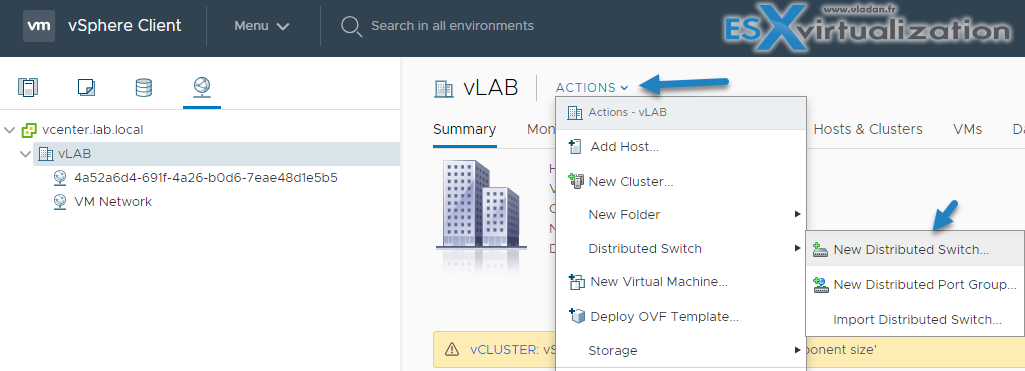Image resolution: width=1025 pixels, height=371 pixels.
Task: Choose New Cluster... menu entry
Action: 681,181
